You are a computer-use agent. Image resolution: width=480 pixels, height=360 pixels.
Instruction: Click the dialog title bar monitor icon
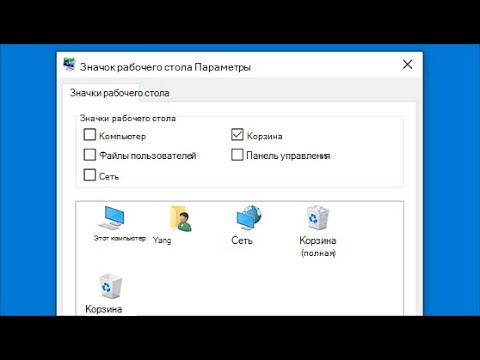click(x=69, y=64)
